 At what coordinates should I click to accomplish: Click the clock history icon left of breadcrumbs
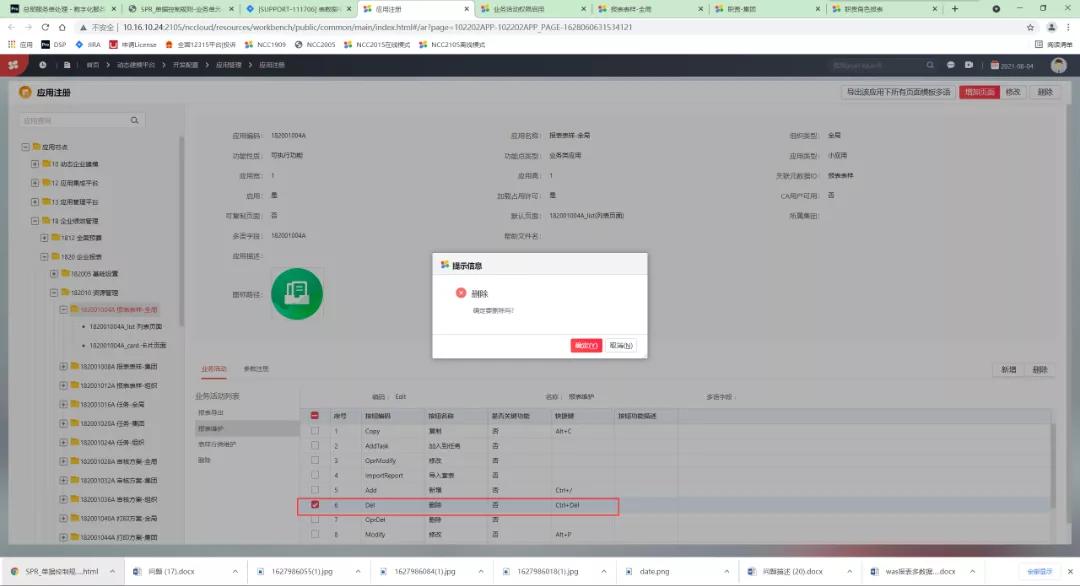[x=43, y=65]
